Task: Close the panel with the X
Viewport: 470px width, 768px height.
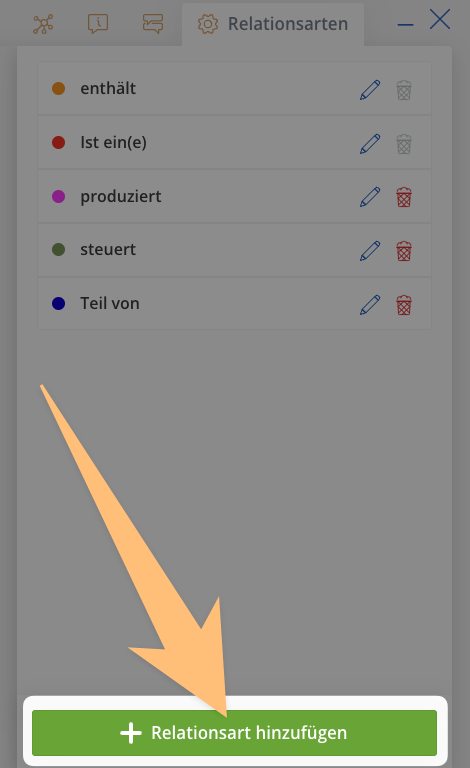Action: click(x=440, y=20)
